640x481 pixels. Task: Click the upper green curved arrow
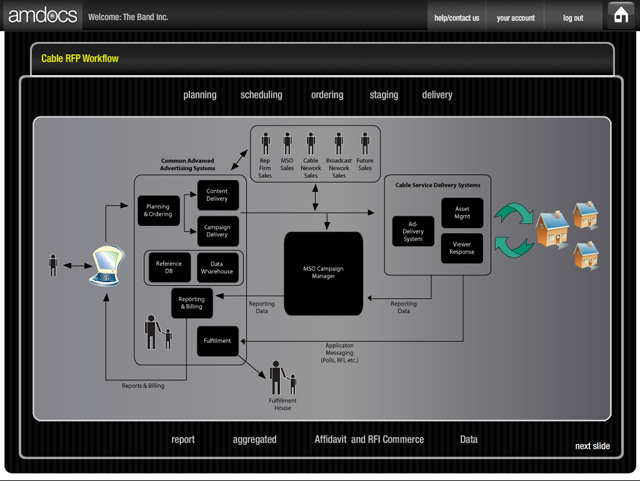(514, 214)
